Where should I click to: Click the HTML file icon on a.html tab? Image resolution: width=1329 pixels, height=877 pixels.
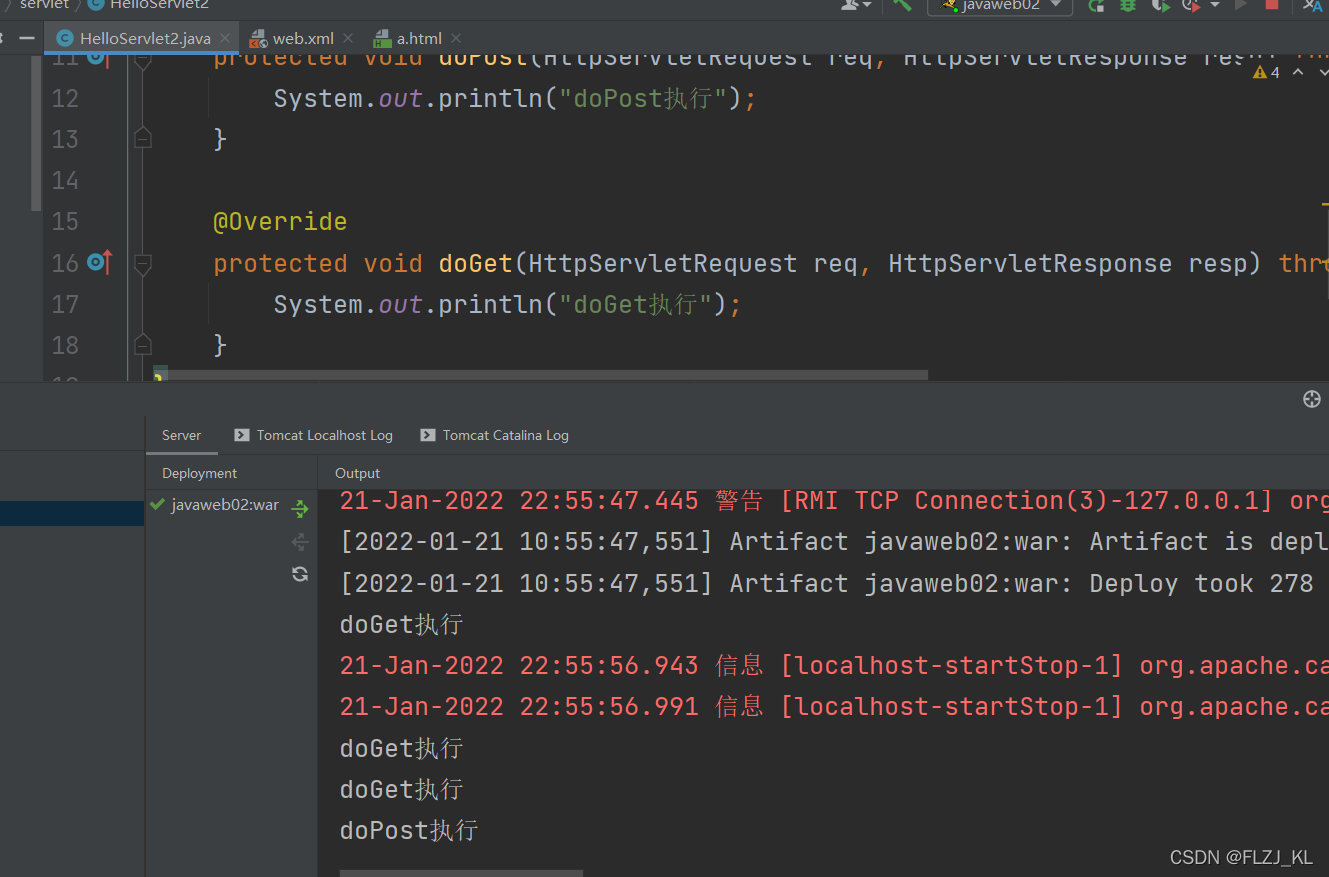click(x=382, y=39)
